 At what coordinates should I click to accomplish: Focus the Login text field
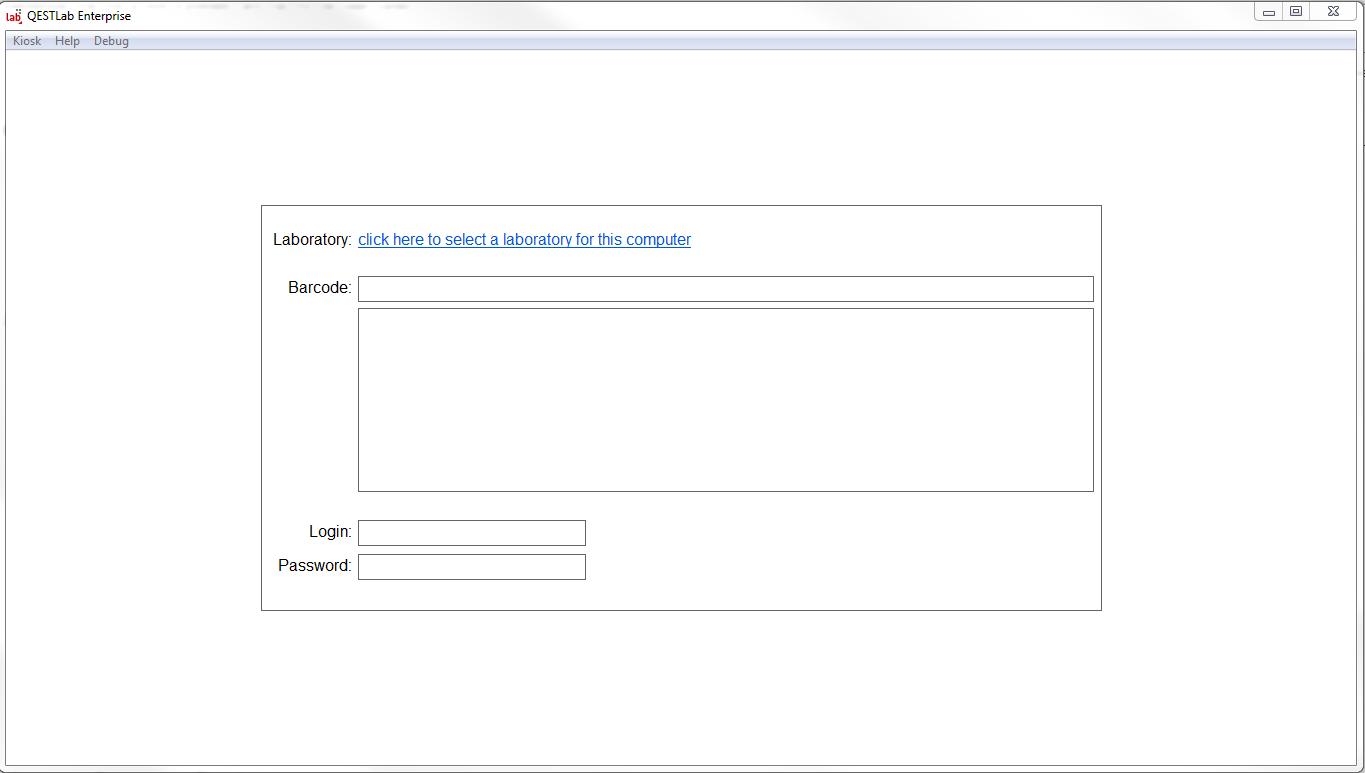471,533
